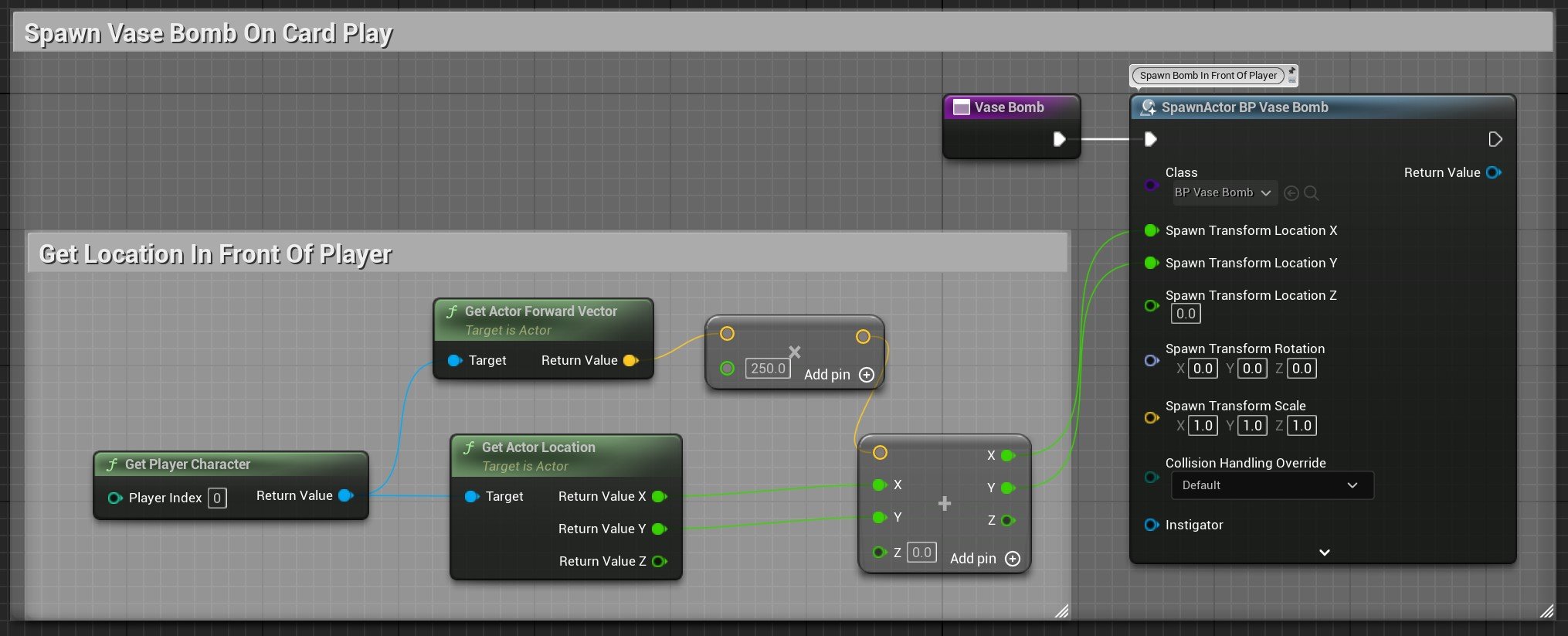Edit Spawn Transform Rotation X field
The height and width of the screenshot is (636, 1568).
[1203, 369]
